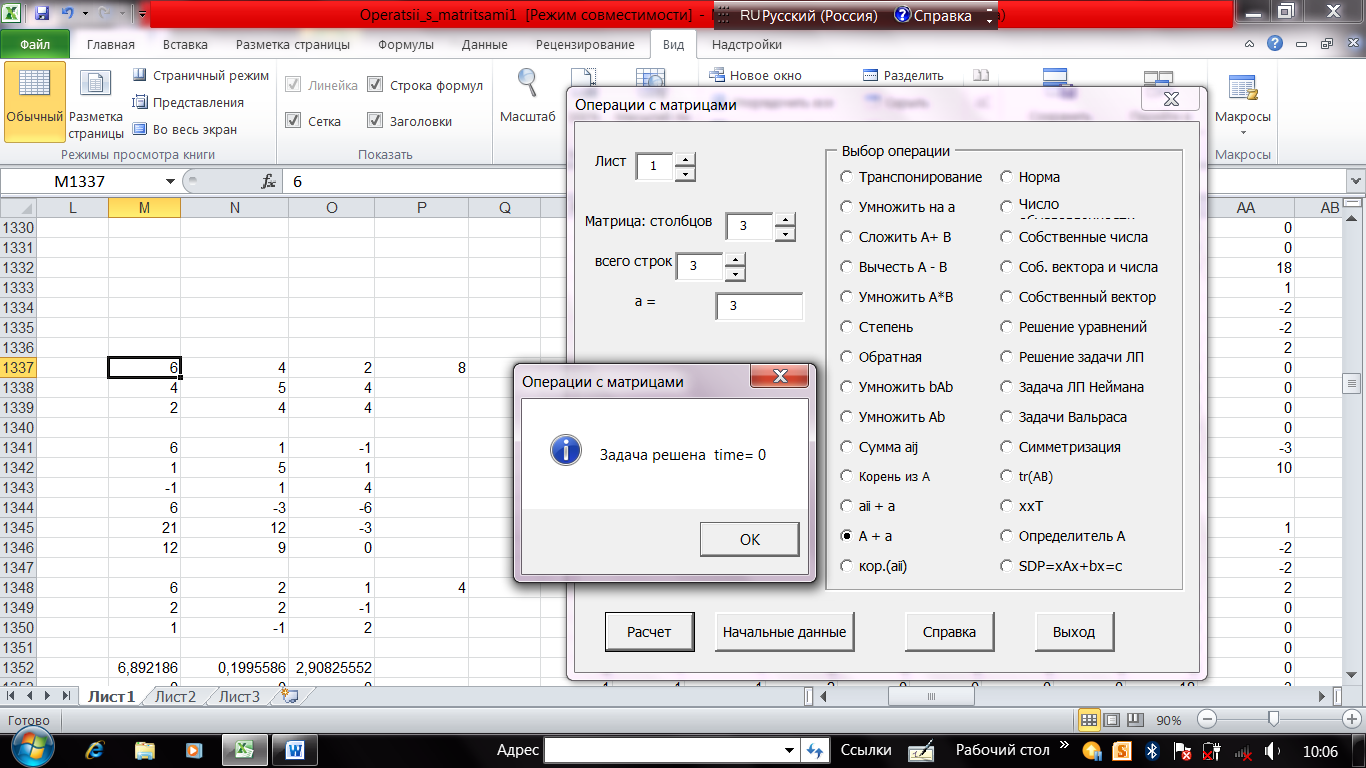The image size is (1366, 768).
Task: Increase the столбцов spinner value
Action: 785,220
